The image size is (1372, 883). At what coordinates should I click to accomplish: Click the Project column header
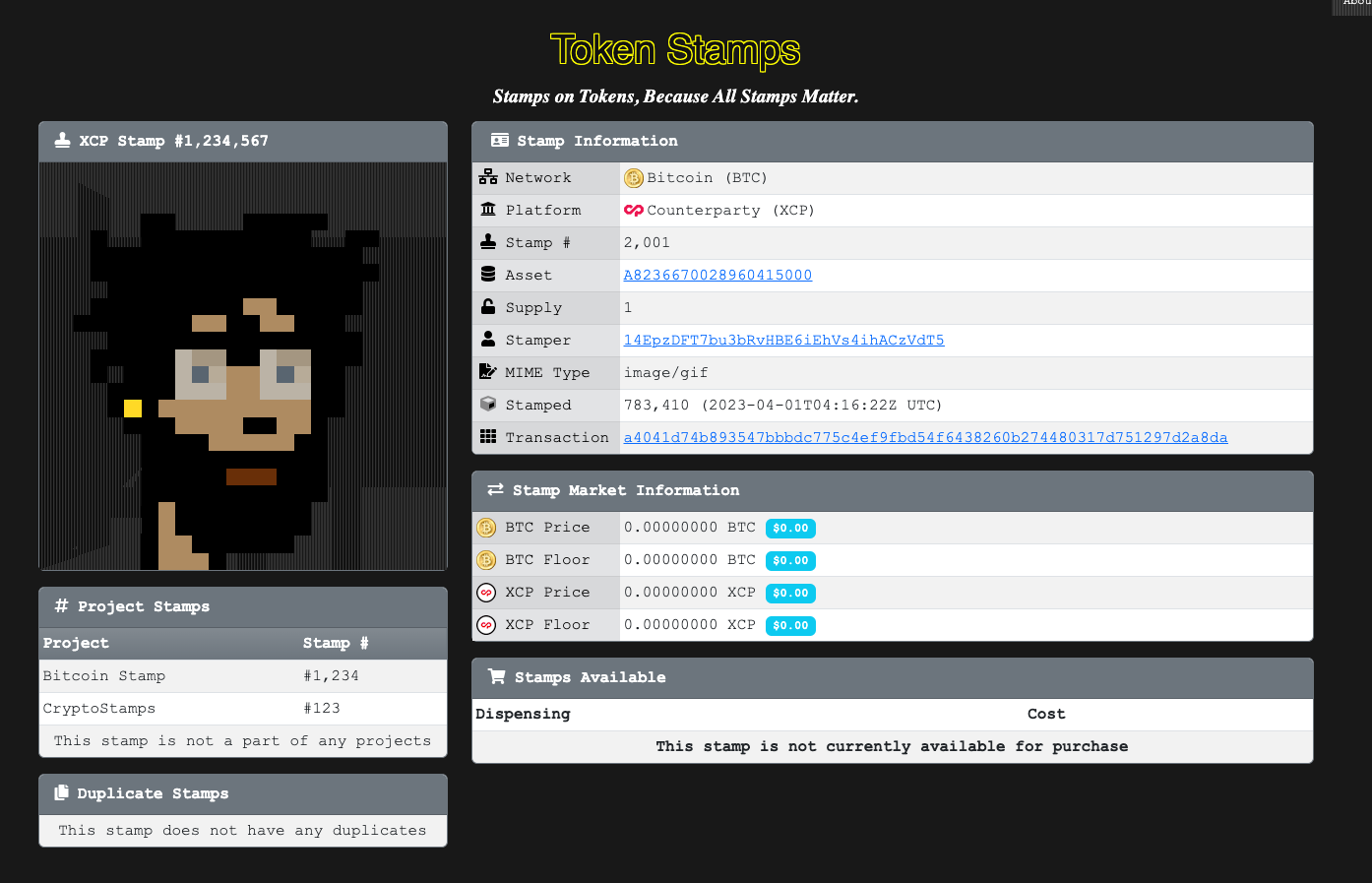76,643
